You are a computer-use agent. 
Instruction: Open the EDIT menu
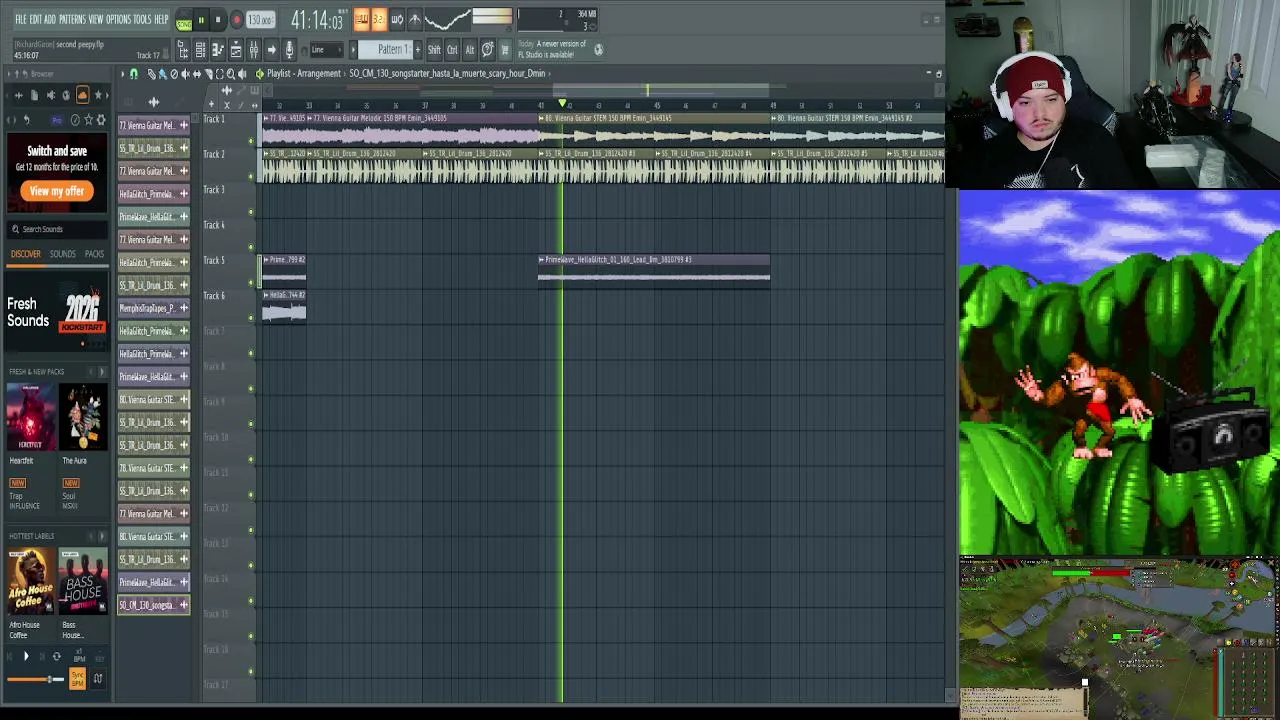point(35,19)
